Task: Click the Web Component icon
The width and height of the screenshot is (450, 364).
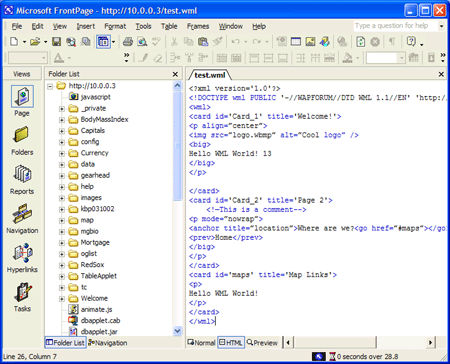Action: 282,42
